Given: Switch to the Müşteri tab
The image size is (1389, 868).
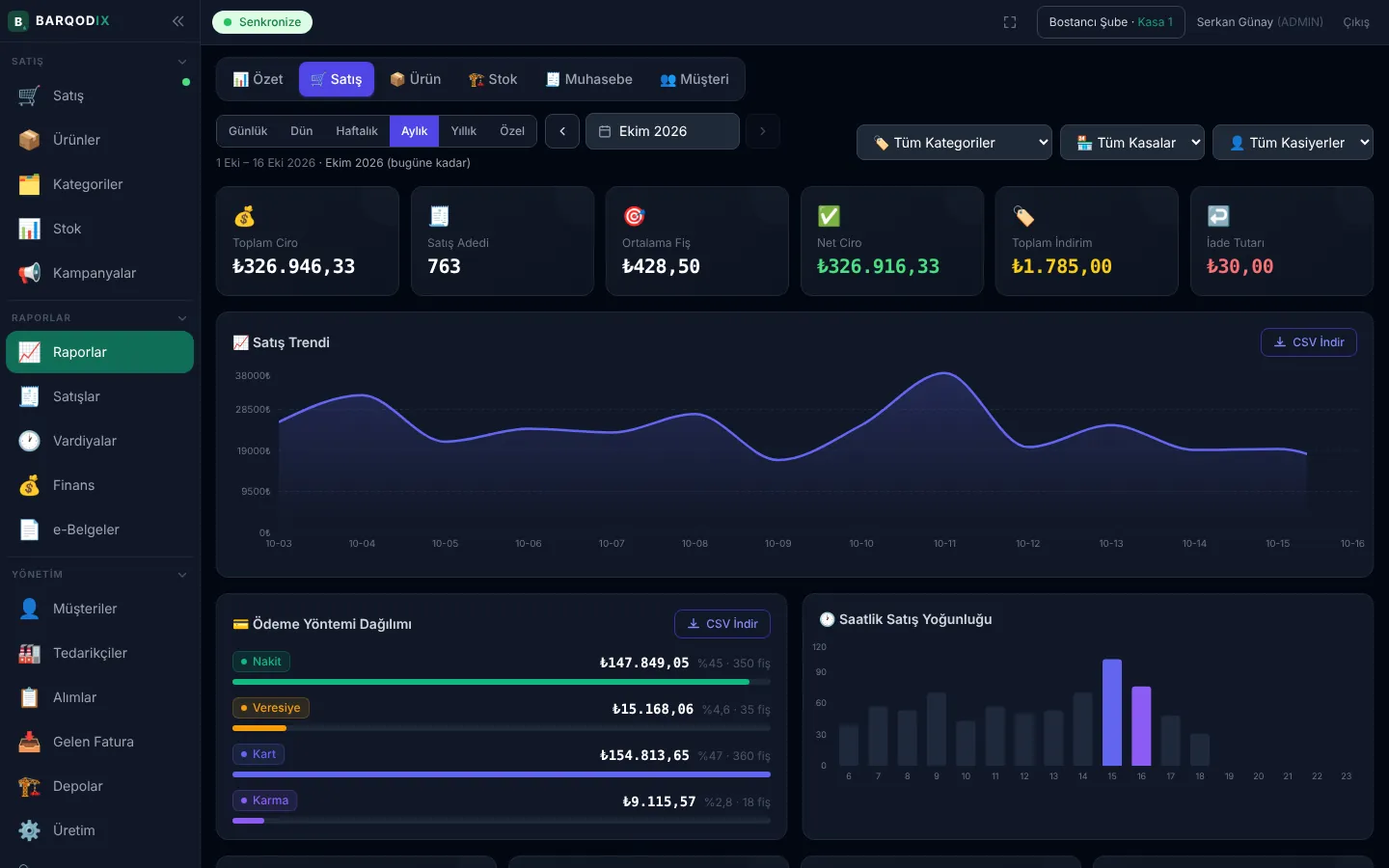Looking at the screenshot, I should 694,79.
